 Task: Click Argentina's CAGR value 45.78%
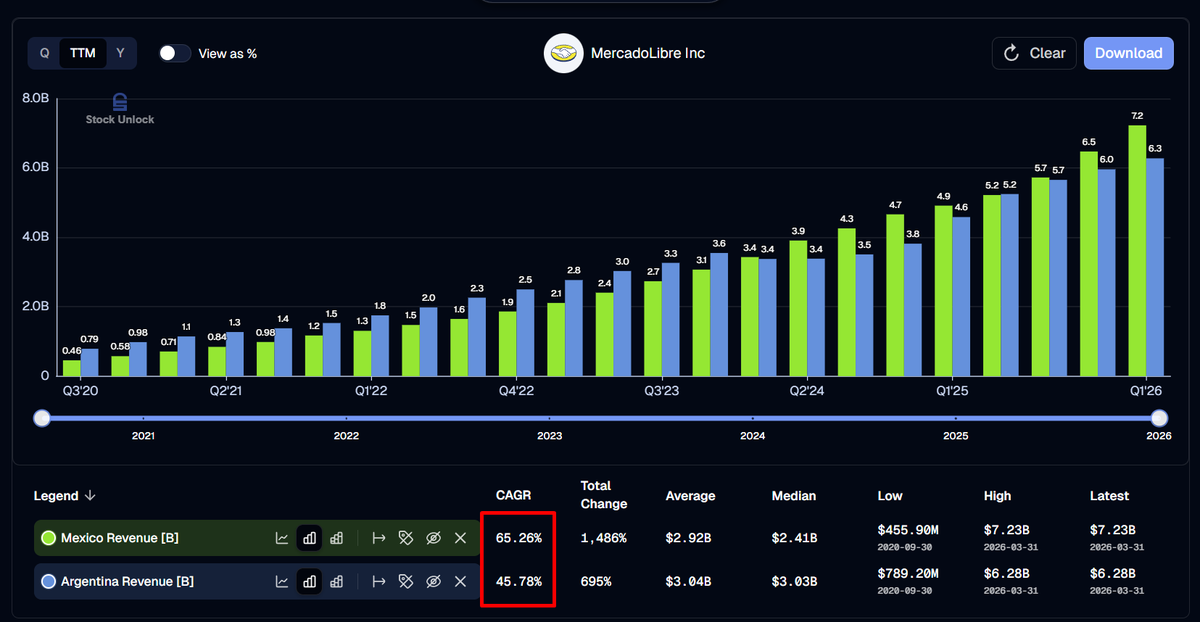[519, 581]
